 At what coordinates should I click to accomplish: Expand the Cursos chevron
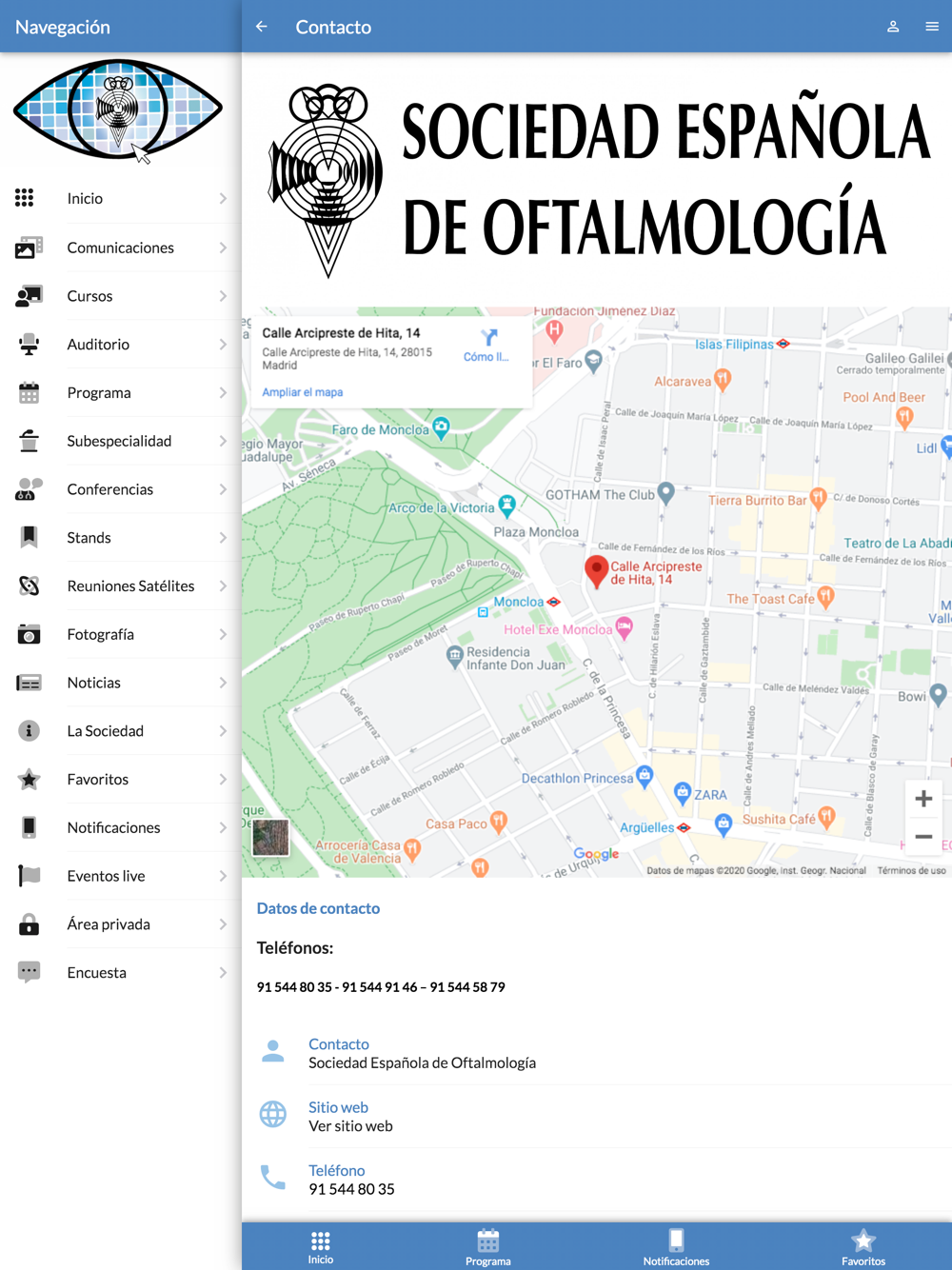(223, 296)
